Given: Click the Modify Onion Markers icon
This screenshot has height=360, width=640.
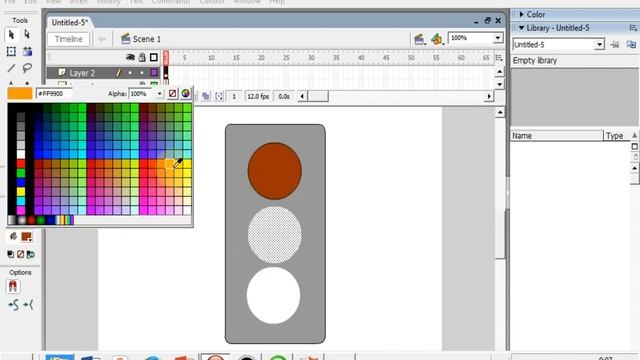Looking at the screenshot, I should (219, 96).
